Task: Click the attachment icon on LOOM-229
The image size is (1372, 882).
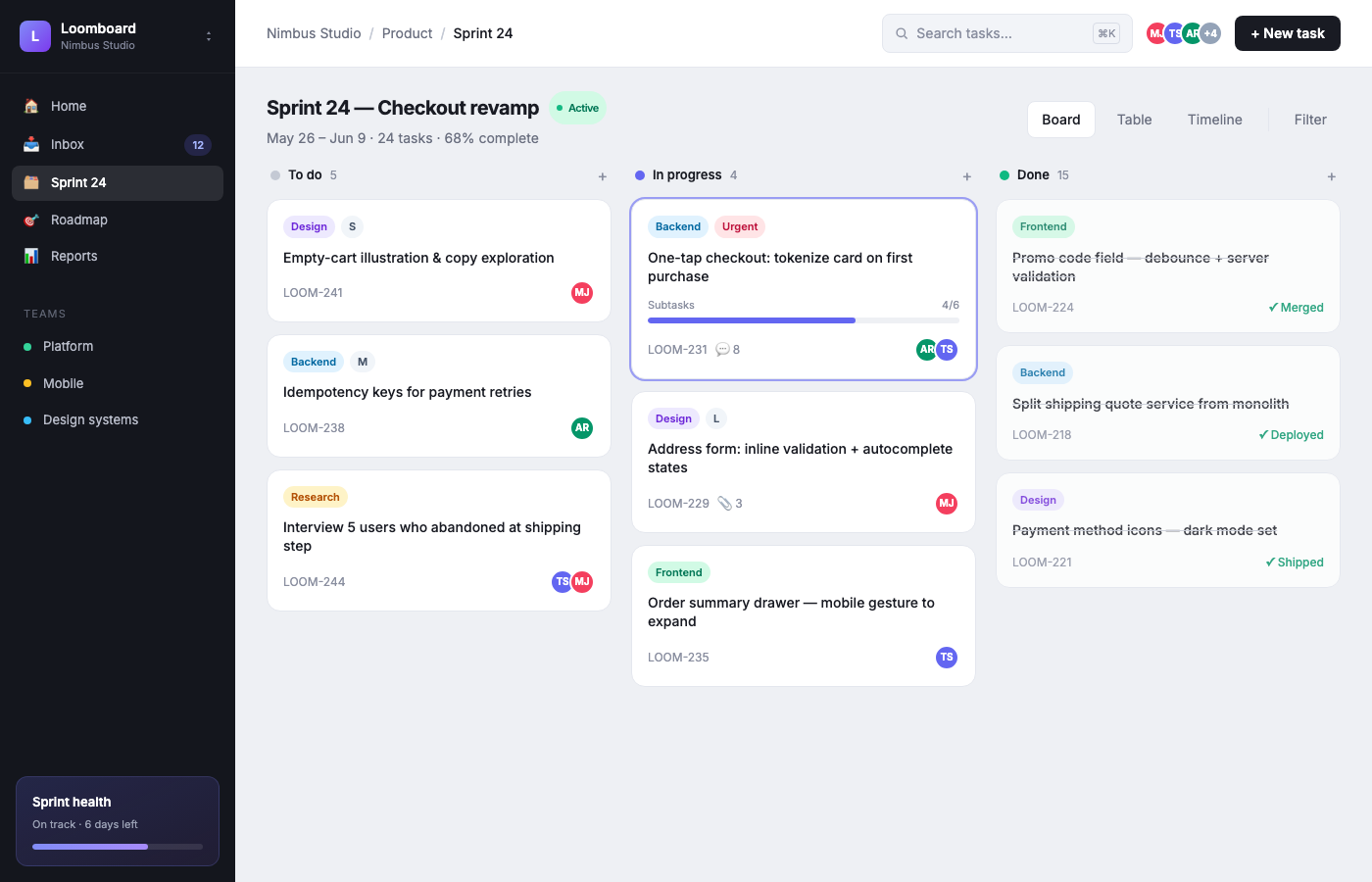Action: click(x=724, y=504)
